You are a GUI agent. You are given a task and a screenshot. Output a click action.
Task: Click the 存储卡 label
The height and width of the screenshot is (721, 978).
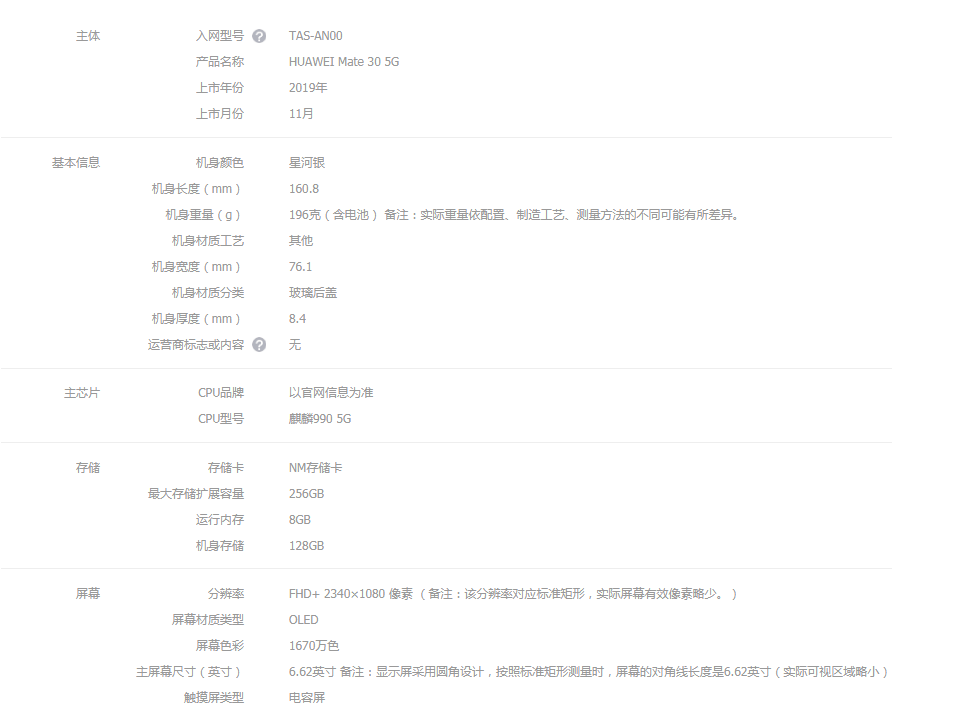click(226, 468)
